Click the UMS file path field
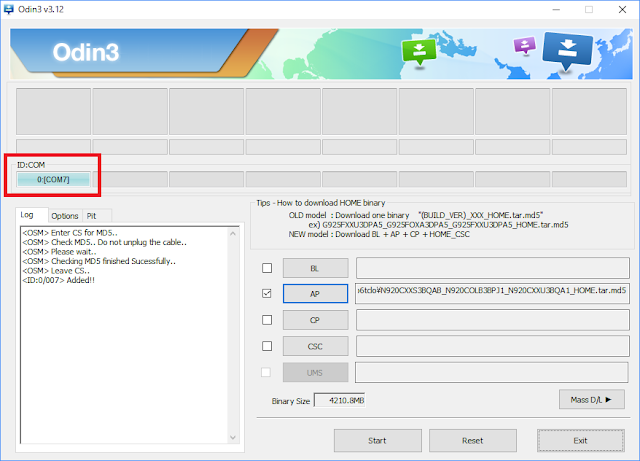The width and height of the screenshot is (640, 461). [x=491, y=372]
